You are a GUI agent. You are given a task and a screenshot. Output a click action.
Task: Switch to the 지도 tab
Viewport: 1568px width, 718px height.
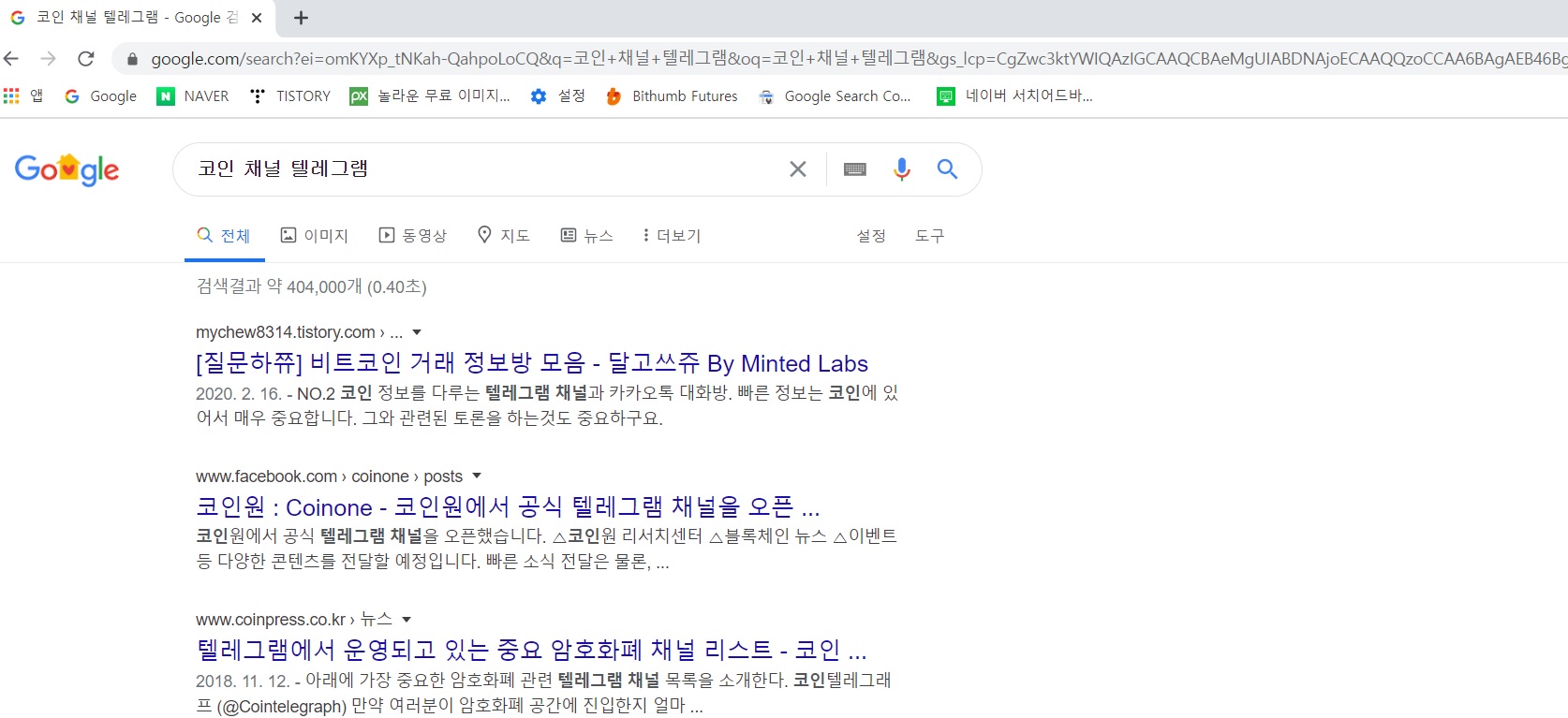click(x=504, y=236)
